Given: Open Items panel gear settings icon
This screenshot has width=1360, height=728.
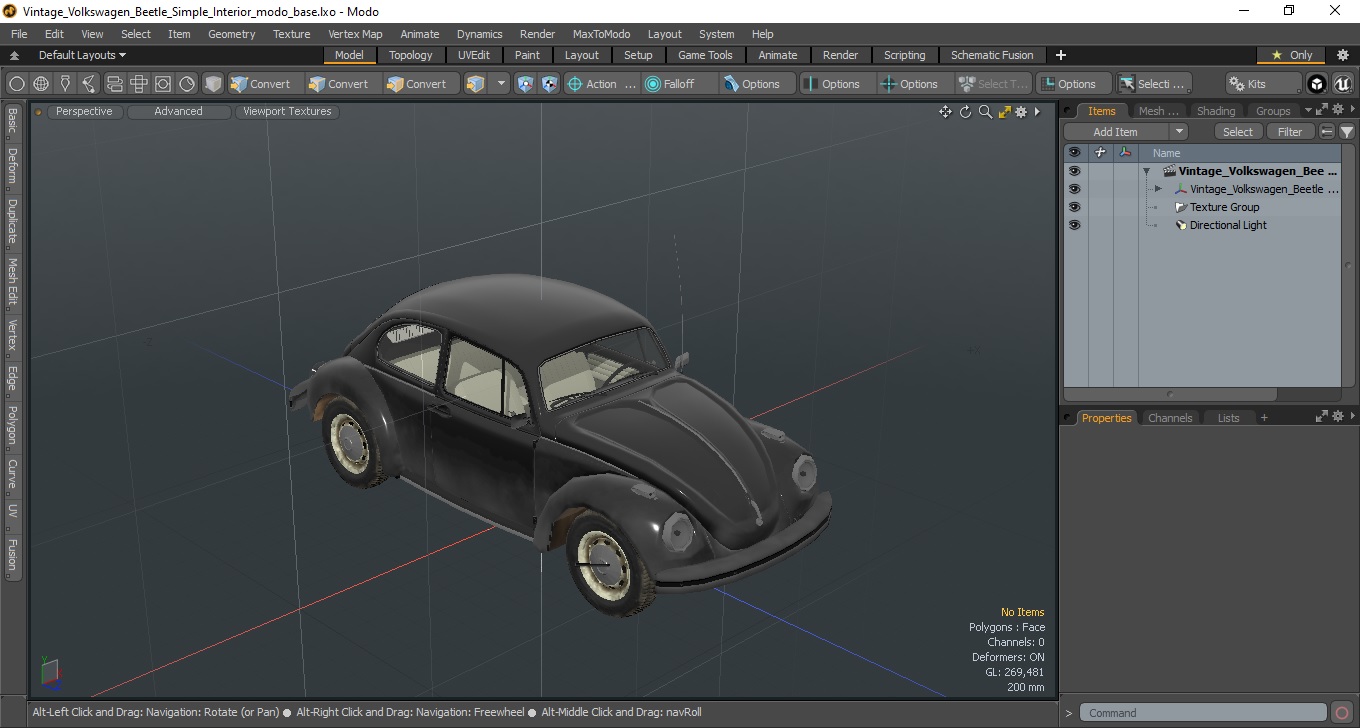Looking at the screenshot, I should pyautogui.click(x=1336, y=110).
